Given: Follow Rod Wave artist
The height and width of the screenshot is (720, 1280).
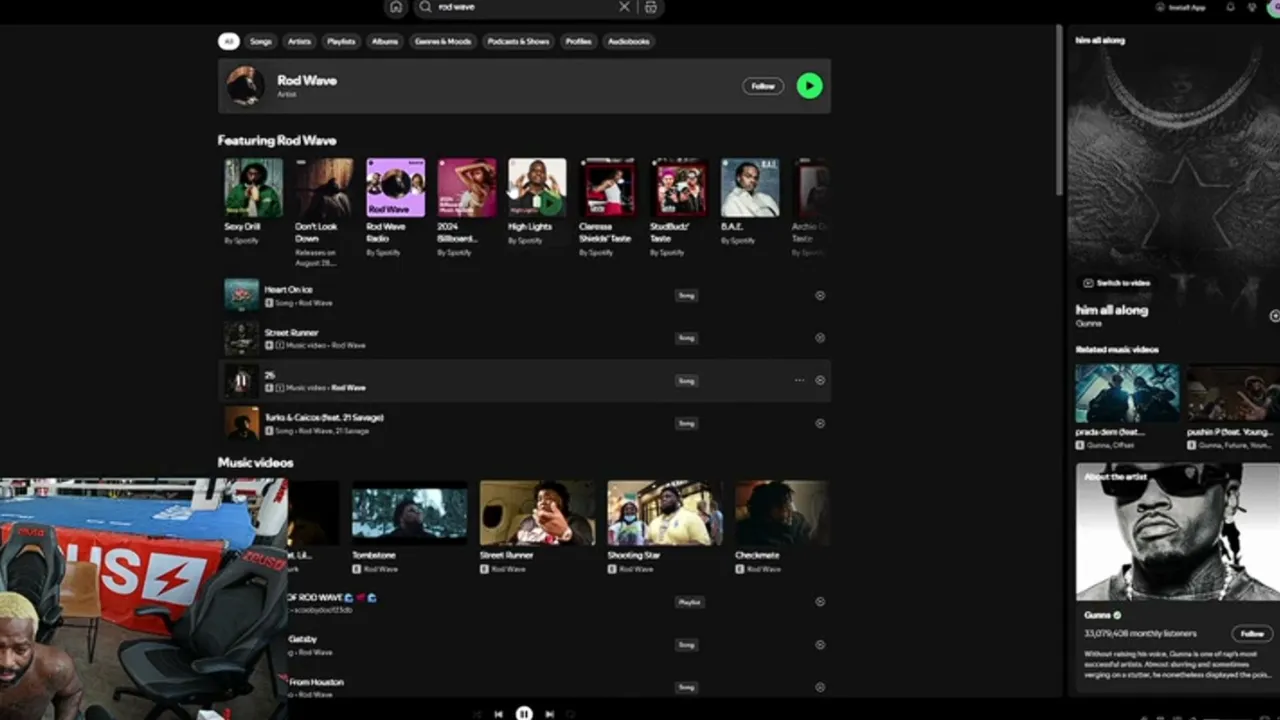Looking at the screenshot, I should (x=763, y=86).
